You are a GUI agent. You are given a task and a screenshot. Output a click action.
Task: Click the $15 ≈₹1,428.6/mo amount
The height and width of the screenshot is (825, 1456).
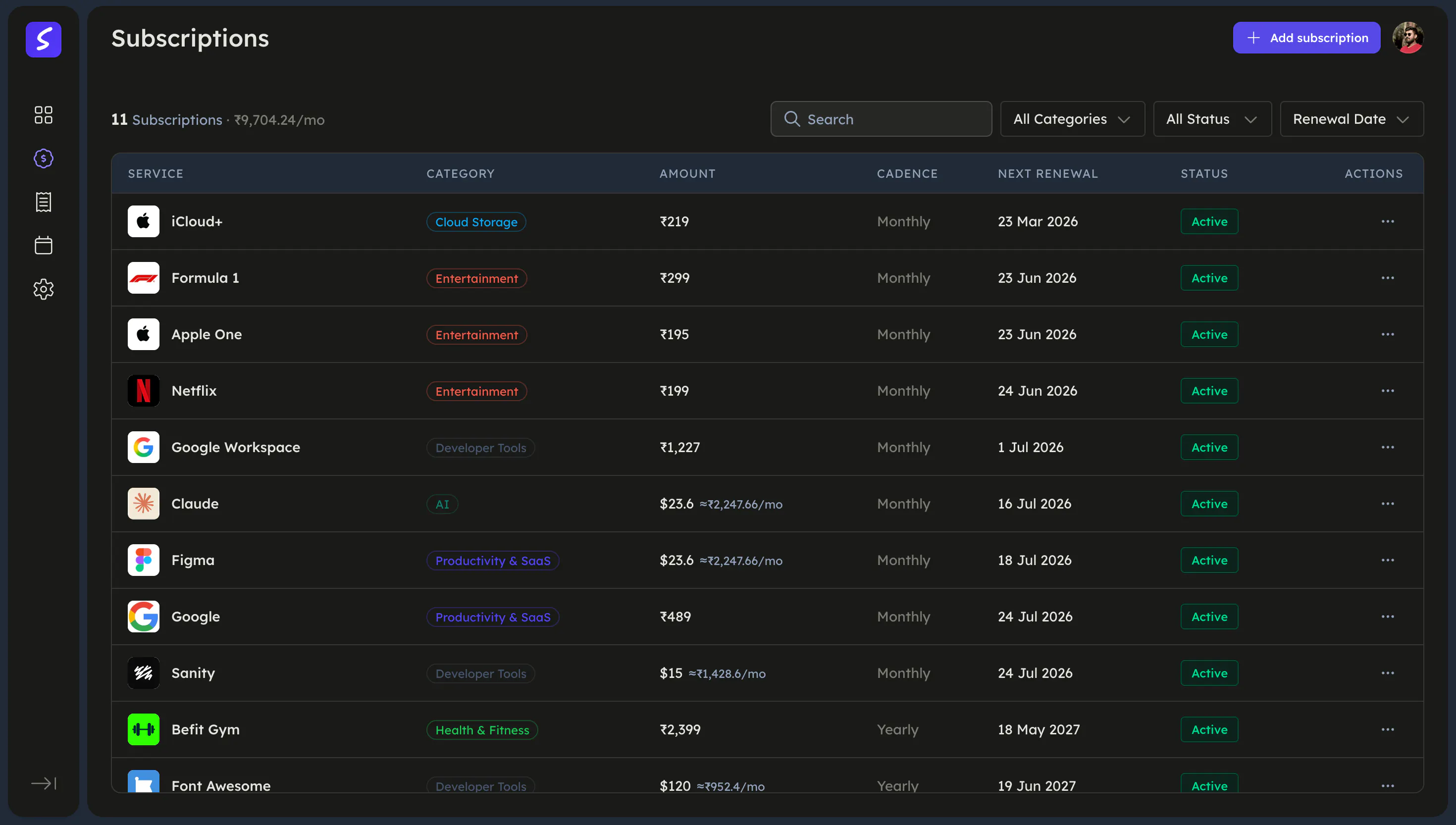[x=713, y=673]
